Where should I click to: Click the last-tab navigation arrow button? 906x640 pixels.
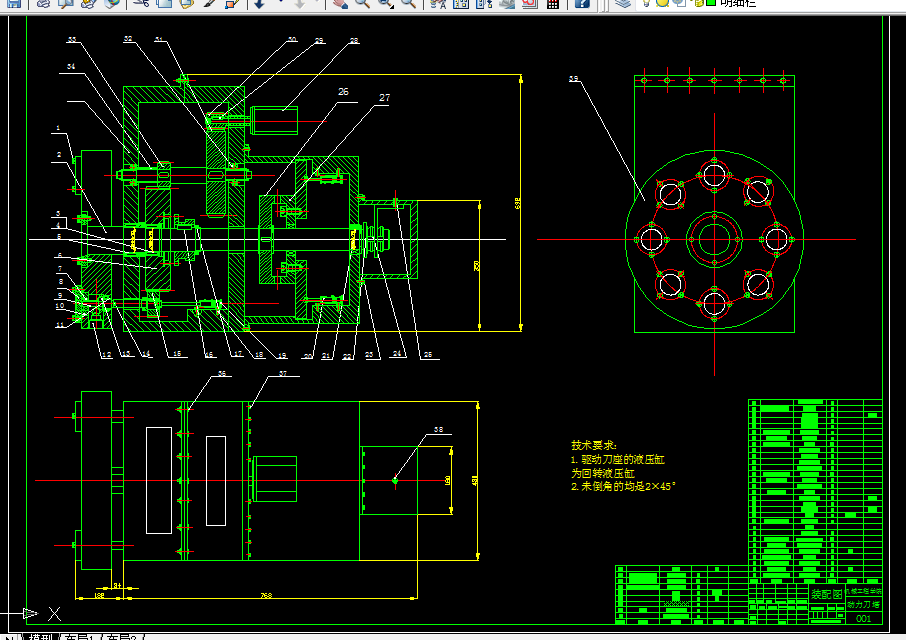pyautogui.click(x=10, y=637)
